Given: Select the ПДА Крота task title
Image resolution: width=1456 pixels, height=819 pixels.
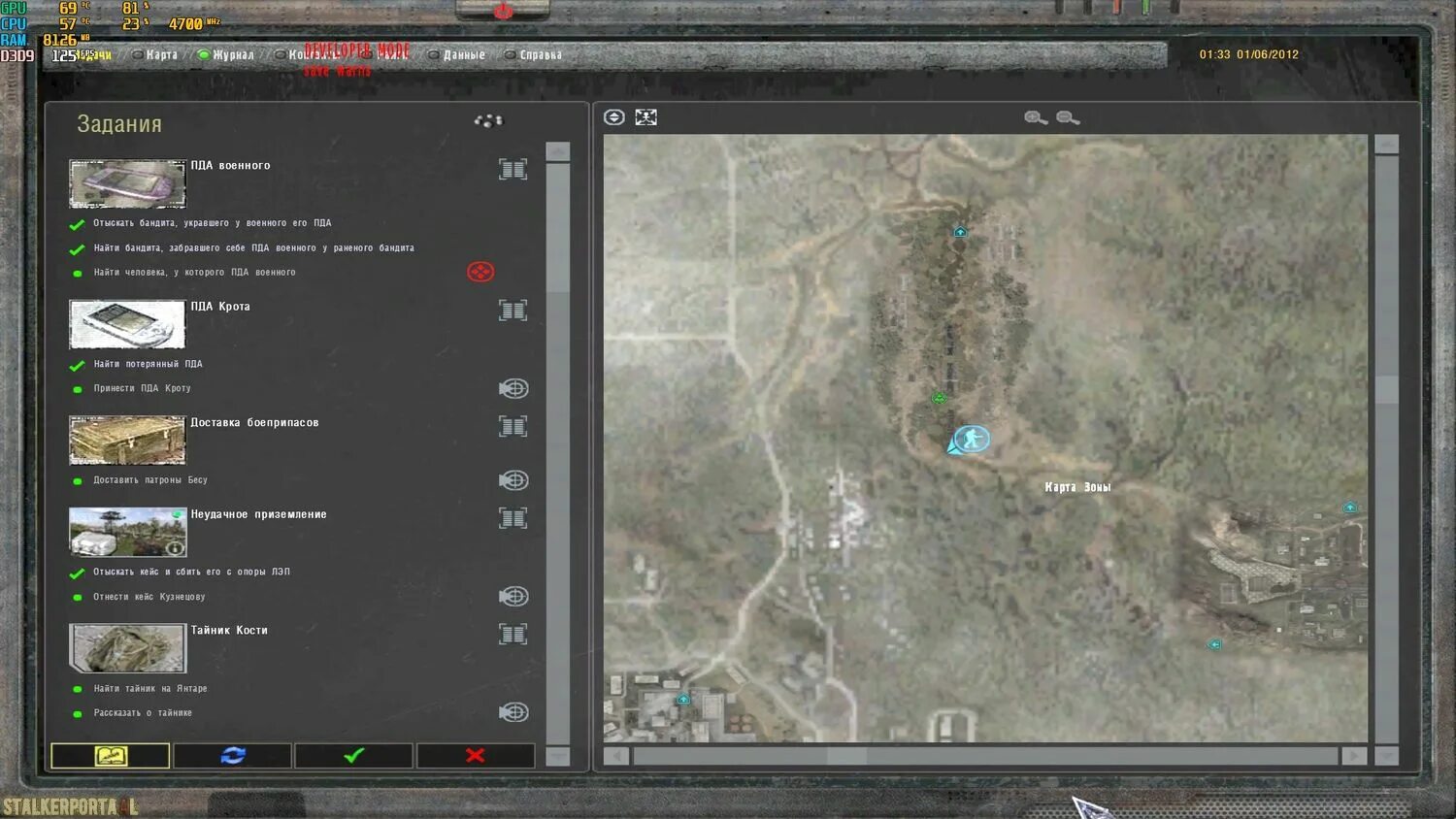Looking at the screenshot, I should [x=220, y=307].
